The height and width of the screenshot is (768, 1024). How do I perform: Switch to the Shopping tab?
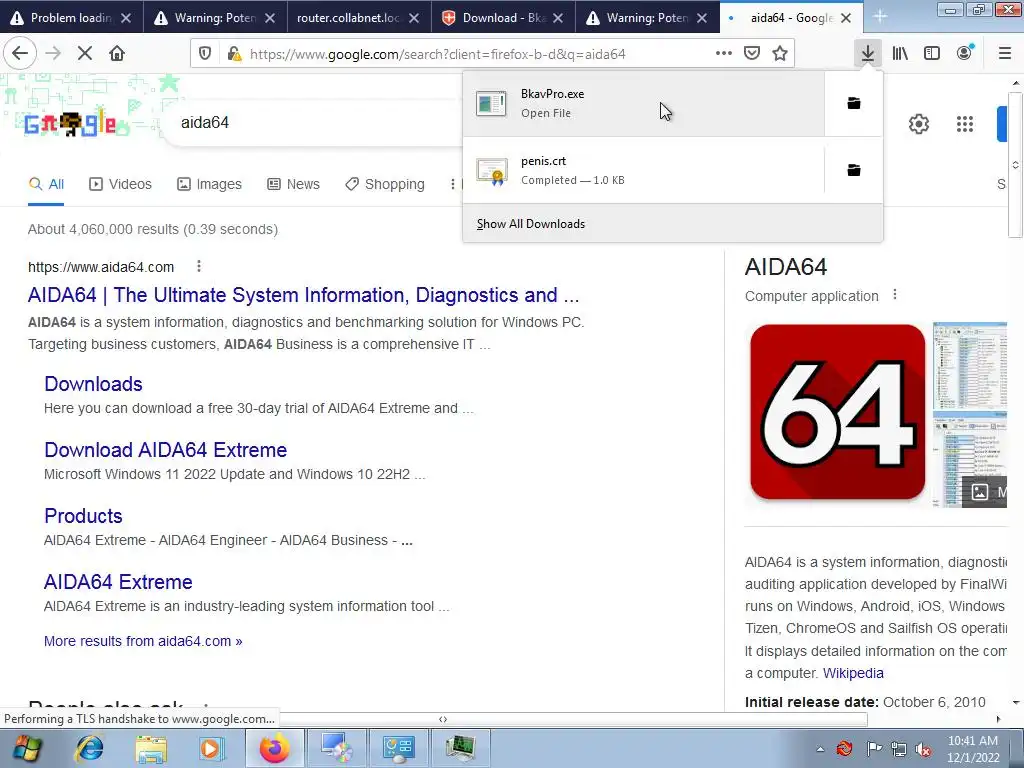385,185
